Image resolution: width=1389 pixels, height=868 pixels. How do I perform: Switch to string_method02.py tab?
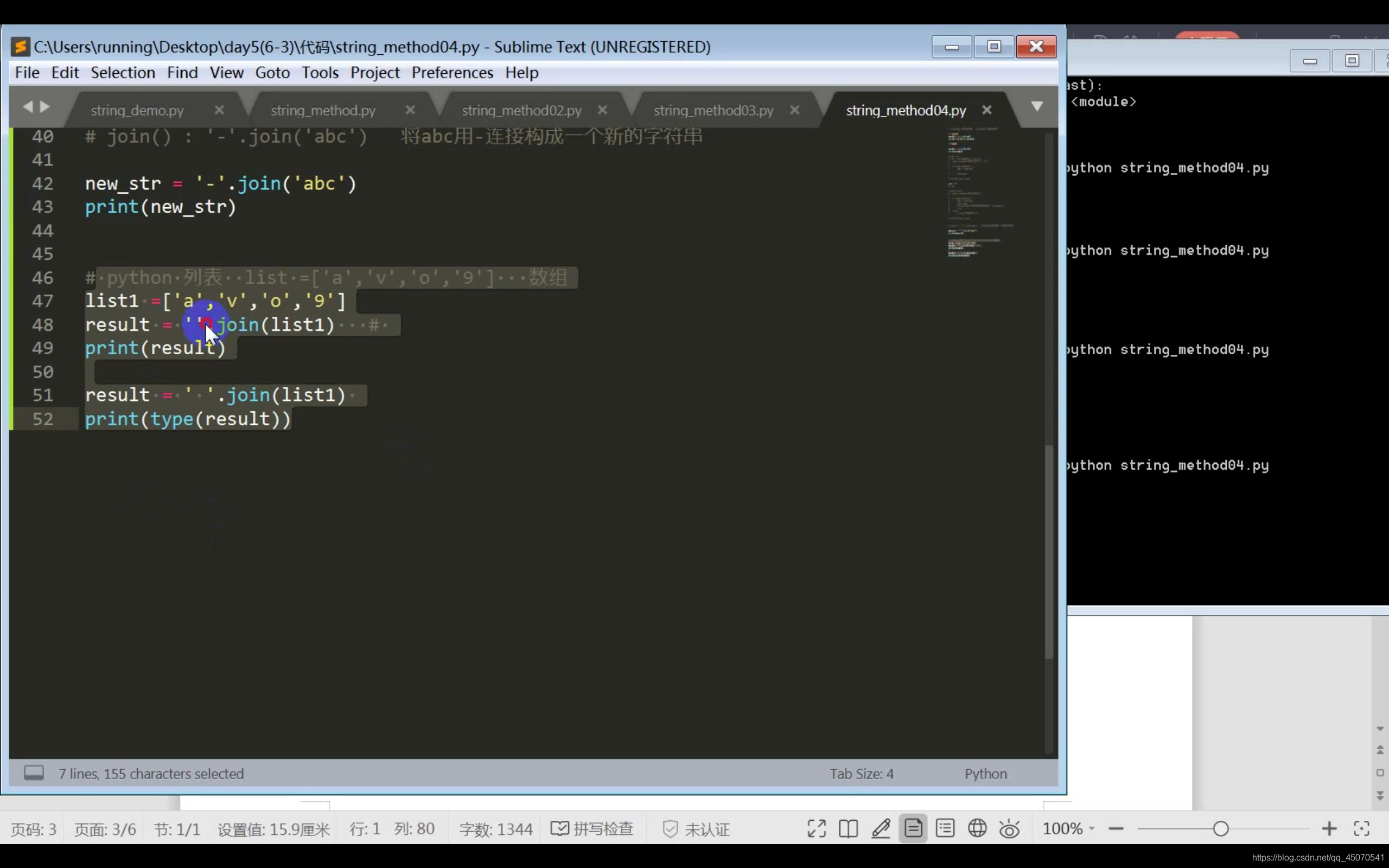pyautogui.click(x=521, y=110)
